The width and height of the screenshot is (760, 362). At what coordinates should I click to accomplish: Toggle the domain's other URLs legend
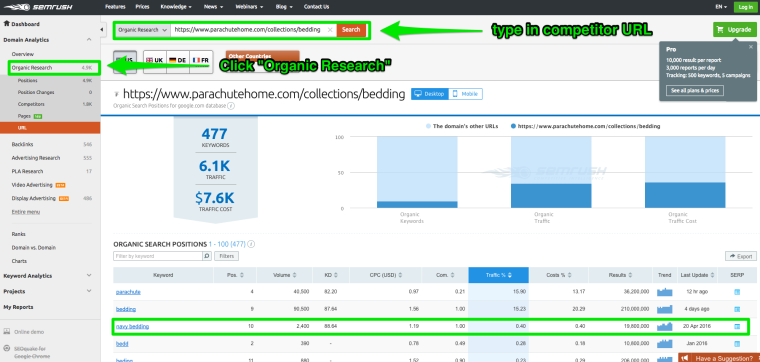pyautogui.click(x=462, y=126)
